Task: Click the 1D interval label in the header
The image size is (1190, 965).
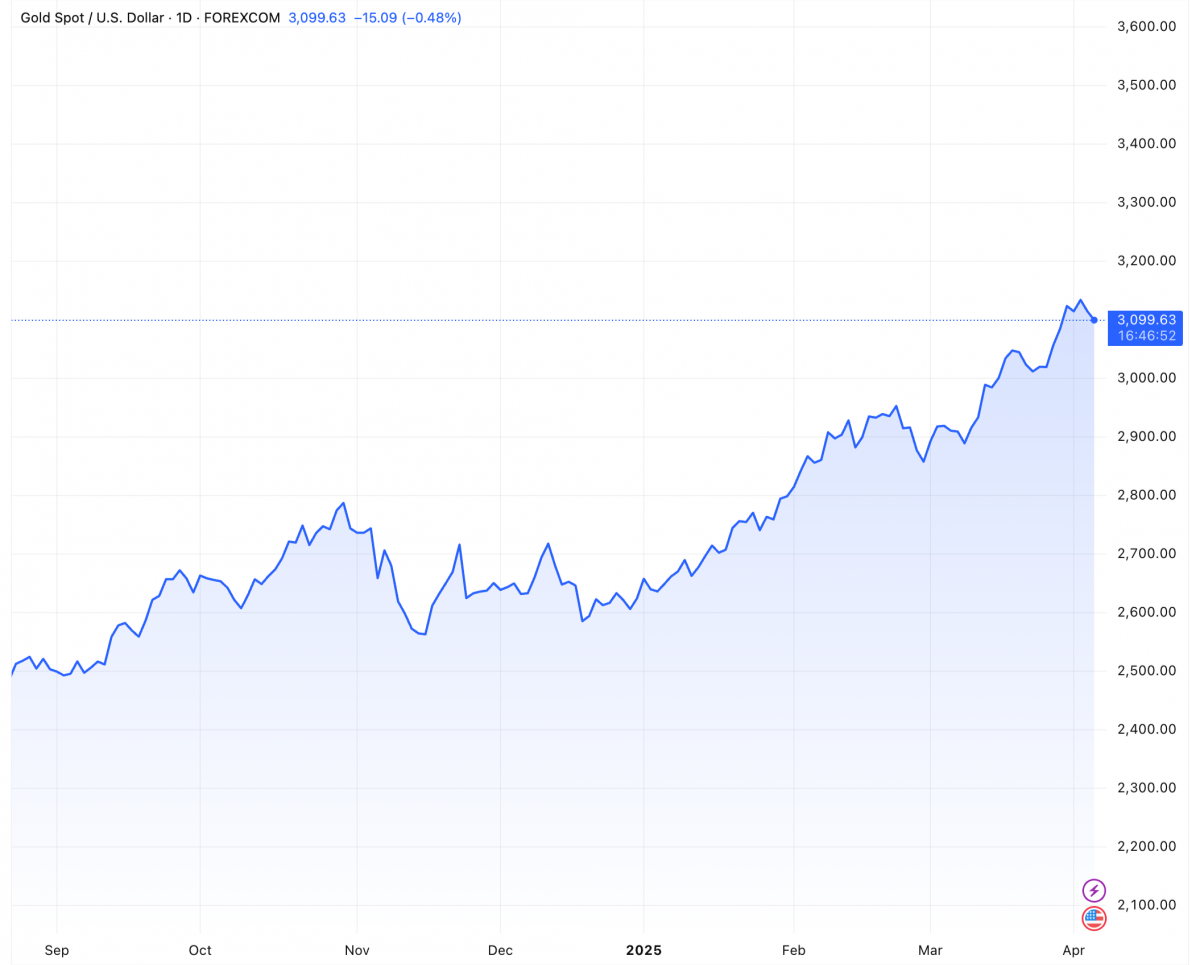Action: [x=184, y=18]
